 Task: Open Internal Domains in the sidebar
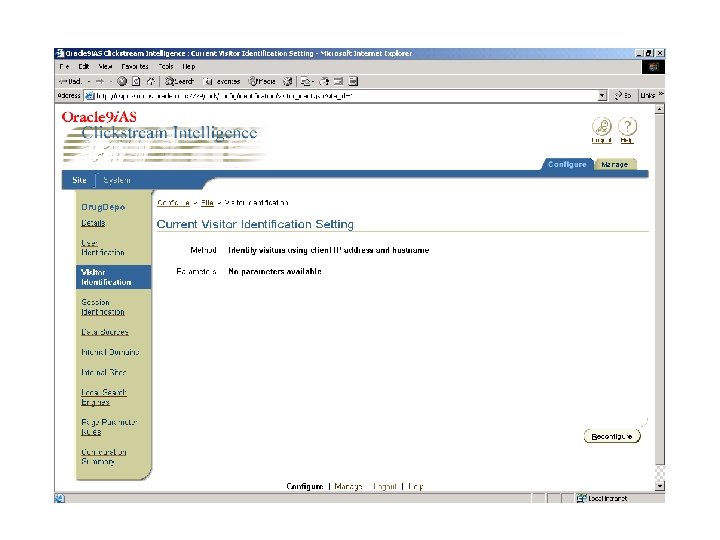click(110, 352)
